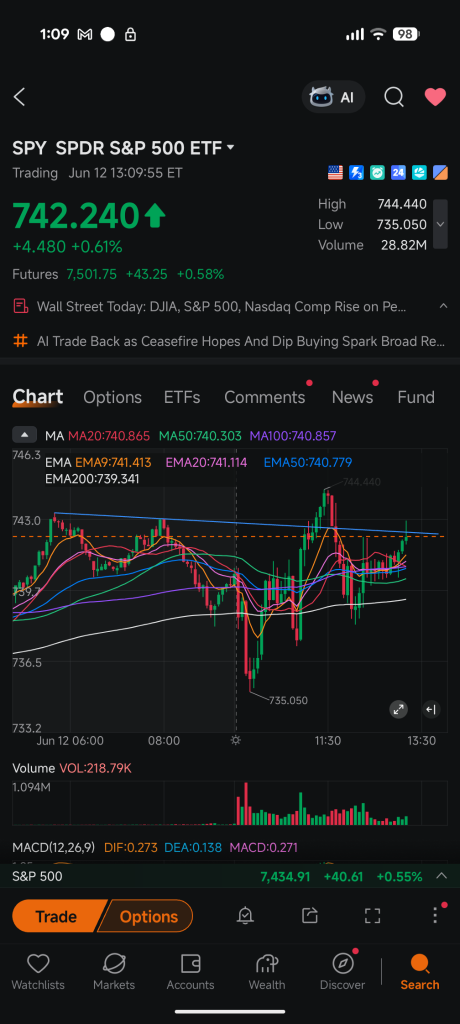Collapse the news headlines with chevron
The image size is (460, 1024).
(x=442, y=306)
